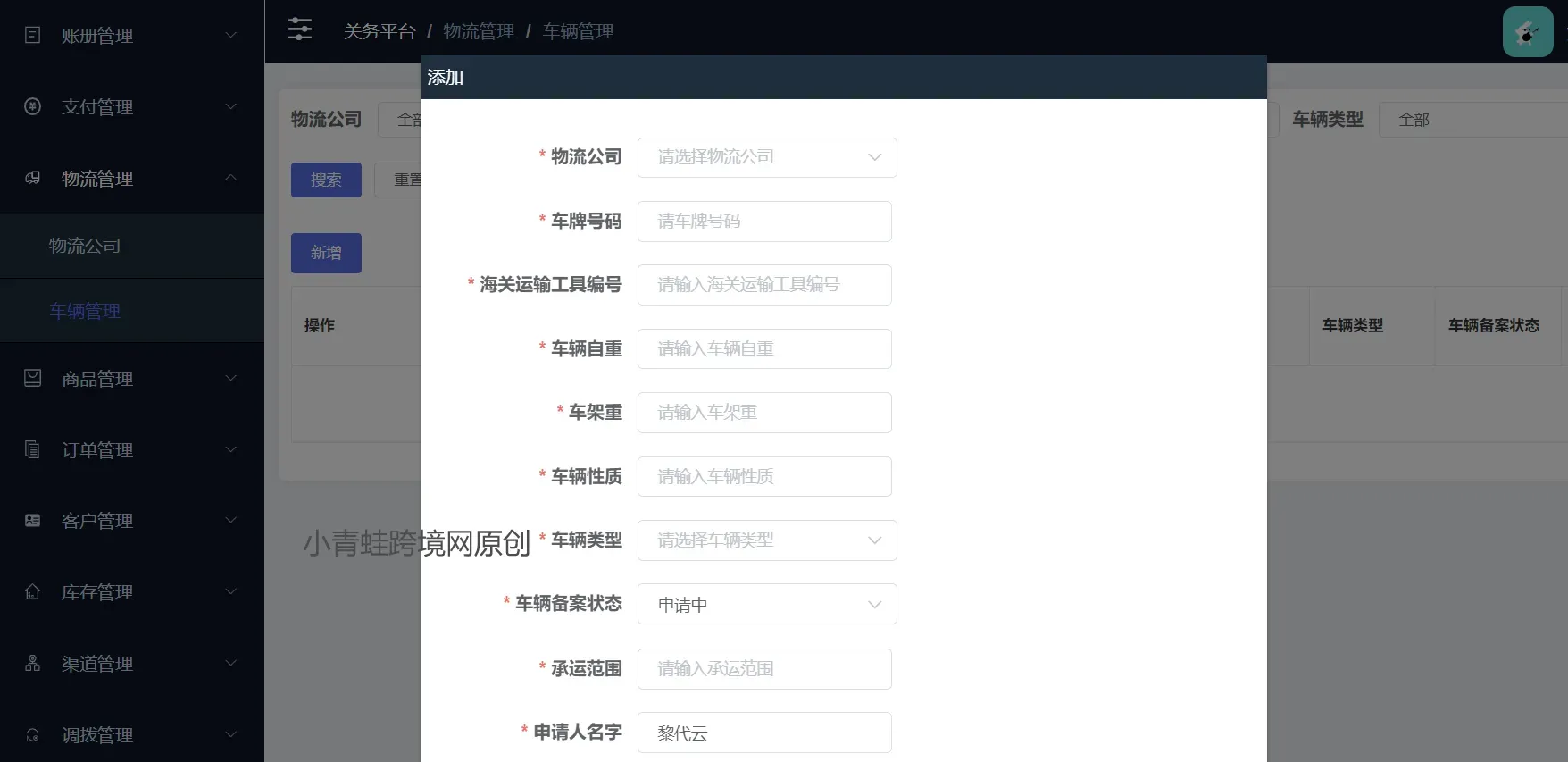Click the 渠道管理 sidebar icon
The image size is (1568, 762).
tap(33, 663)
